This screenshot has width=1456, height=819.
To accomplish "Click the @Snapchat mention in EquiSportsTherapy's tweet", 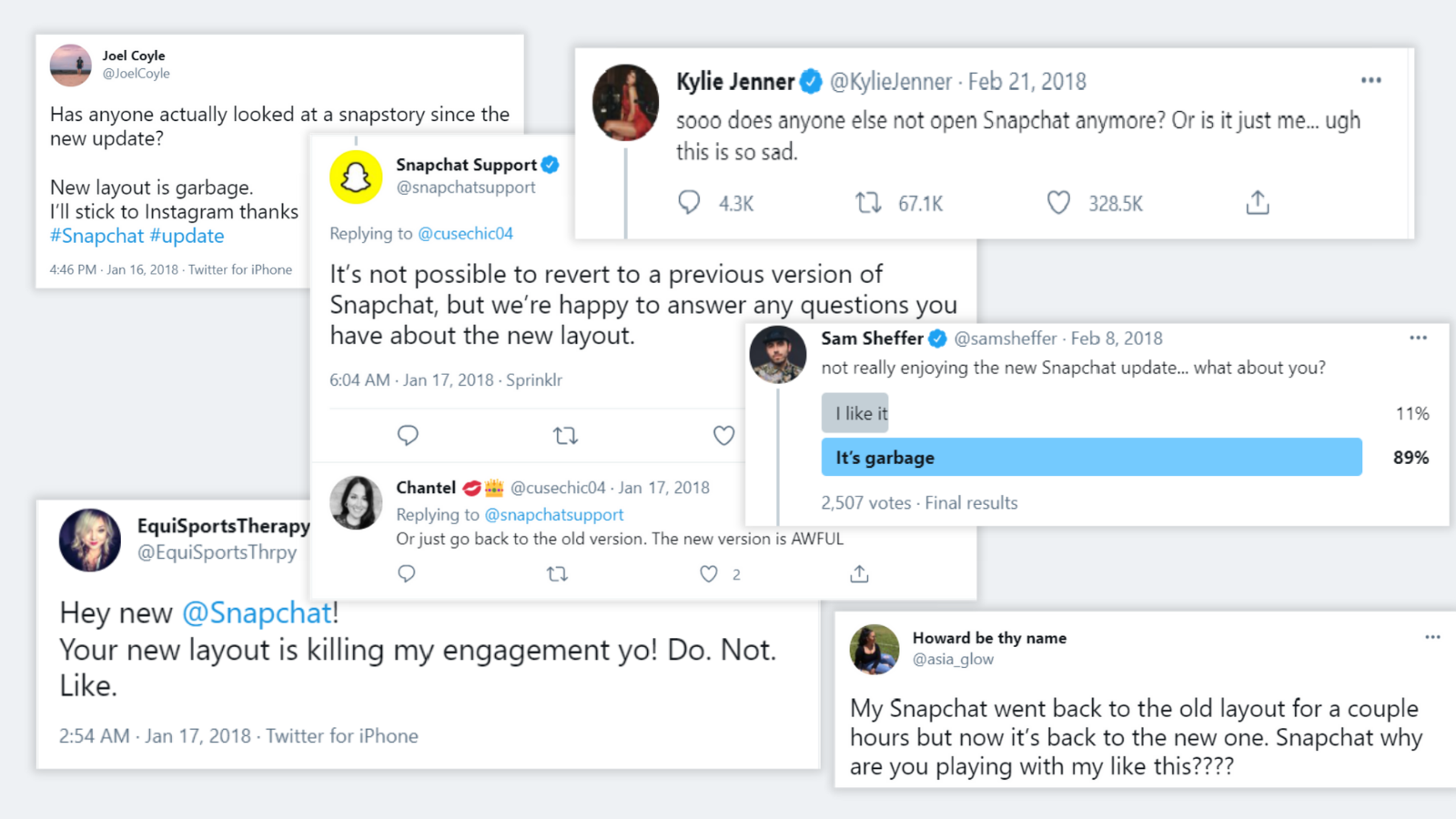I will 258,612.
